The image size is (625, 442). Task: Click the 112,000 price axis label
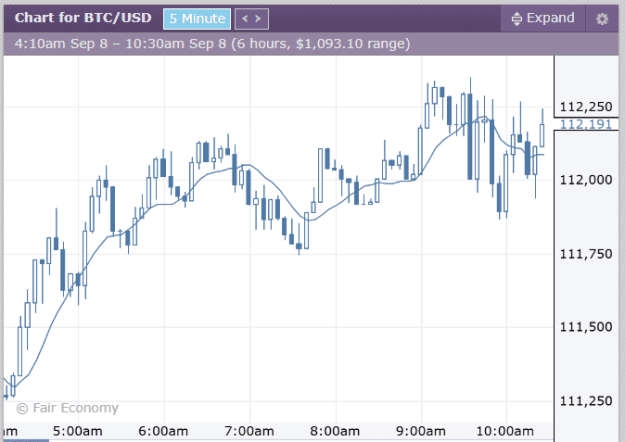point(586,180)
